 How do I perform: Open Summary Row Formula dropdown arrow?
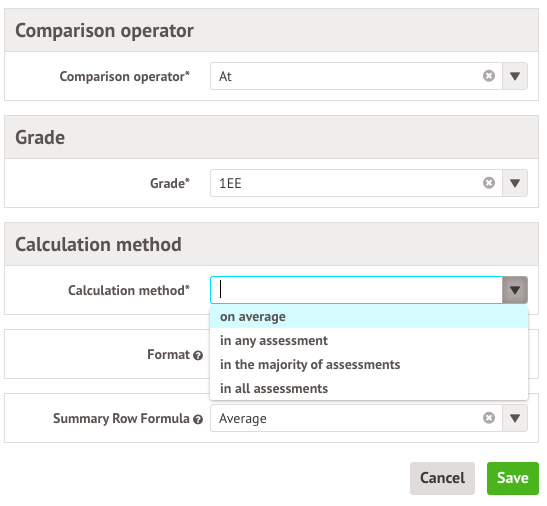515,418
